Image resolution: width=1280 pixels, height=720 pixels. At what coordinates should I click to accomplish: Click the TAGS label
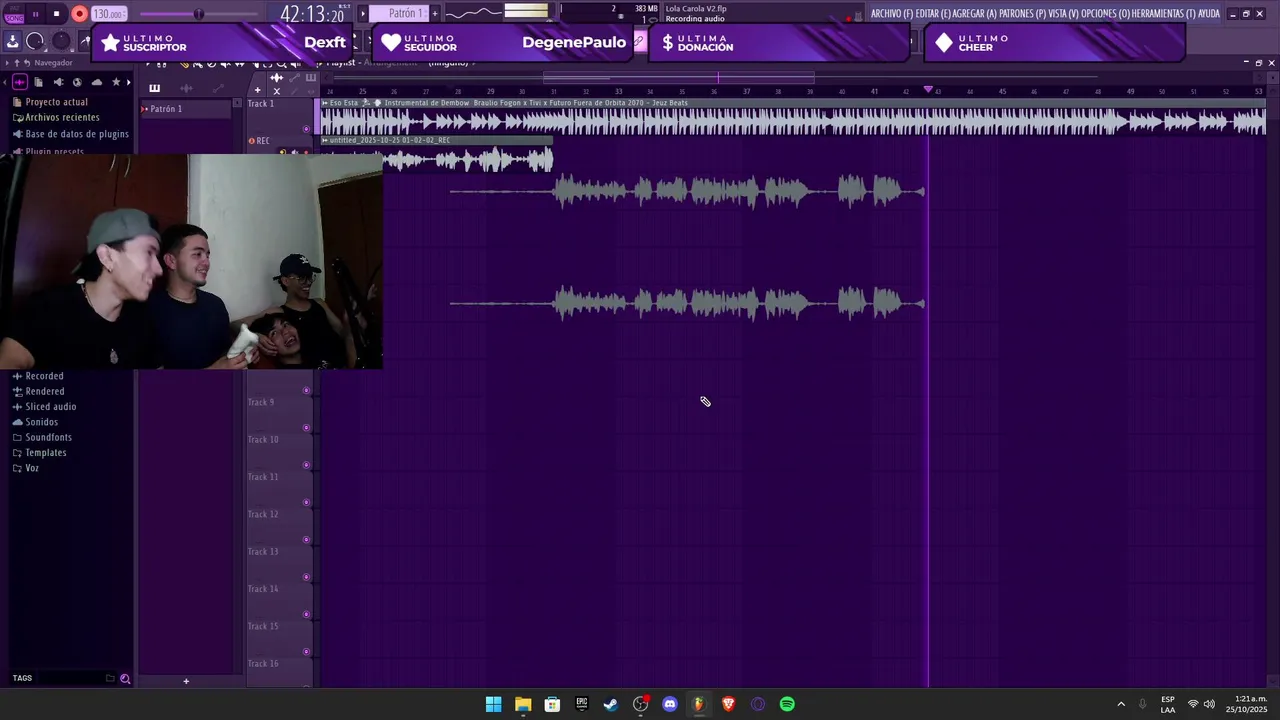click(22, 678)
